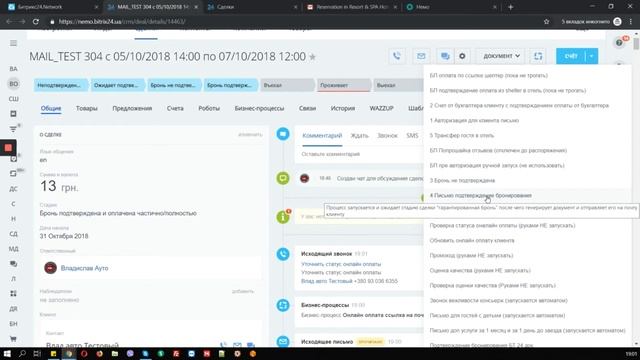Open contact link Влад авто Тестовый in call entry
The image size is (640, 360).
pos(327,281)
